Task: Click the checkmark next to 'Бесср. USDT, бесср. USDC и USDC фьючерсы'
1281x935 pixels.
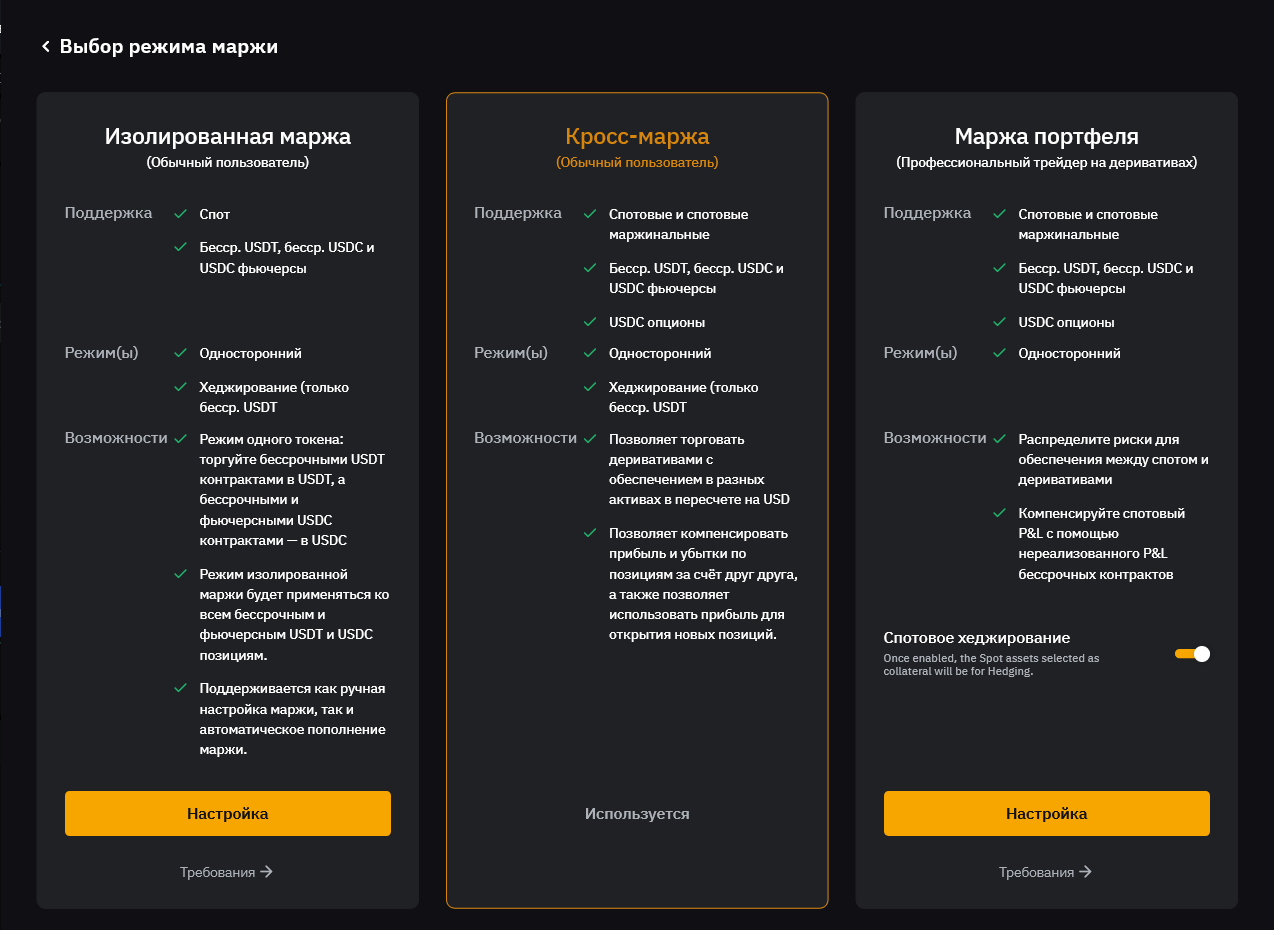Action: (180, 247)
